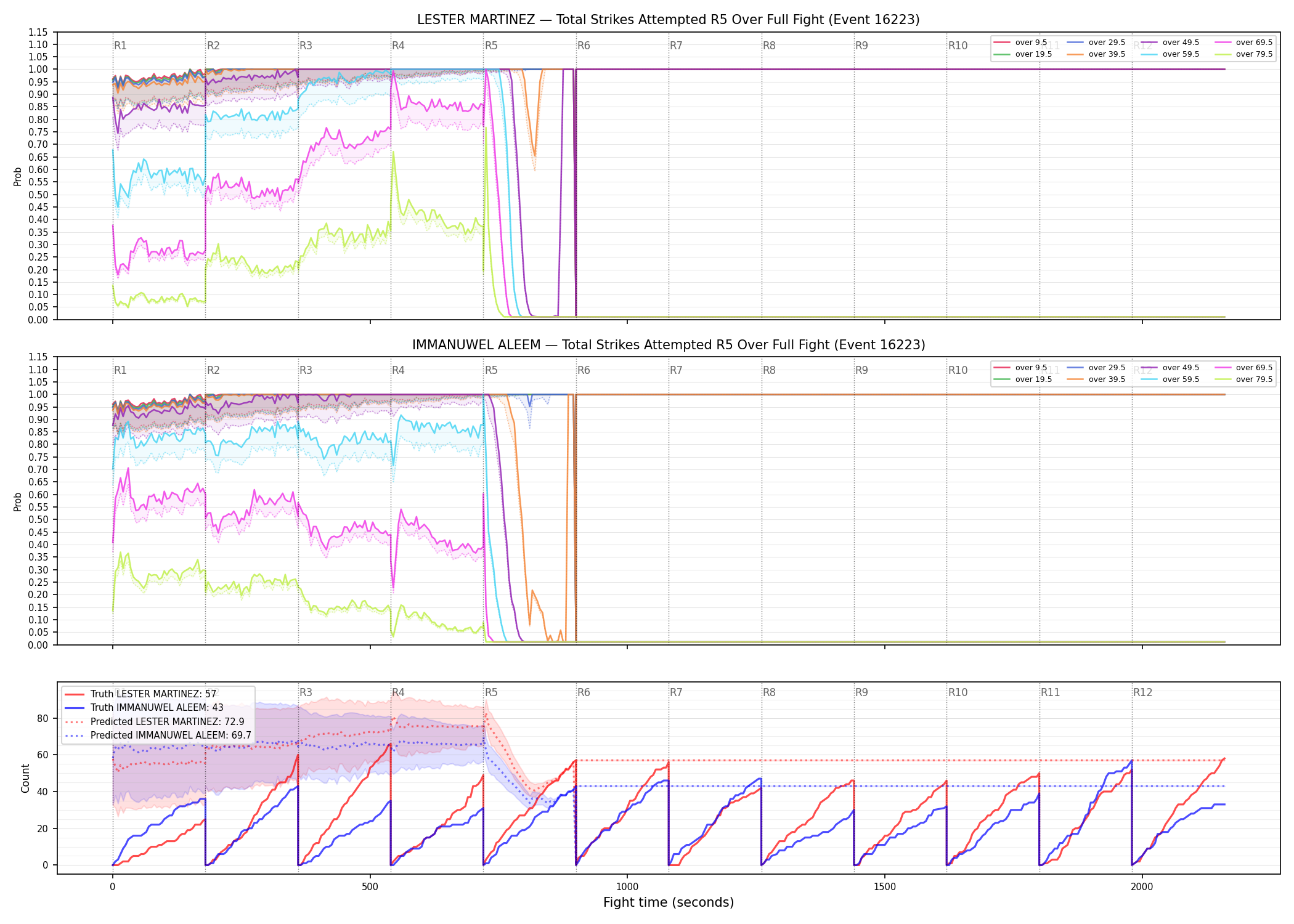Select 'over 49.5' legend entry in middle chart
The image size is (1294, 924).
pyautogui.click(x=1170, y=368)
